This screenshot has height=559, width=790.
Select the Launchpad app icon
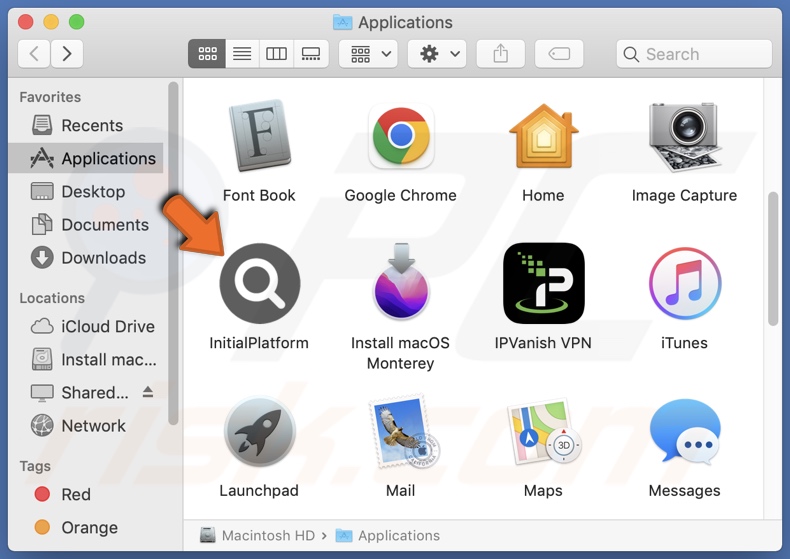click(x=259, y=431)
